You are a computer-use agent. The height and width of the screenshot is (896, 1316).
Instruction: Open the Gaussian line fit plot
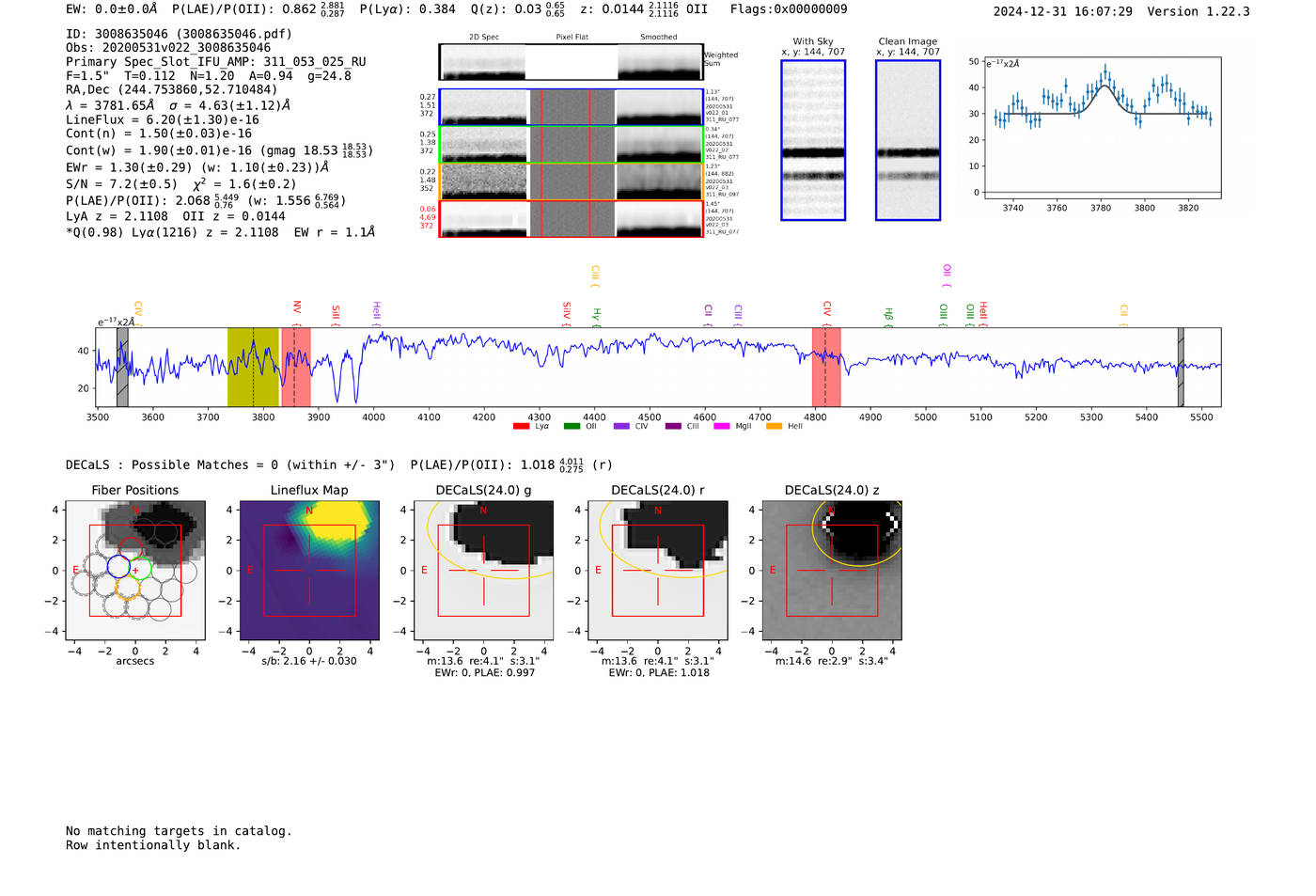pos(1102,128)
